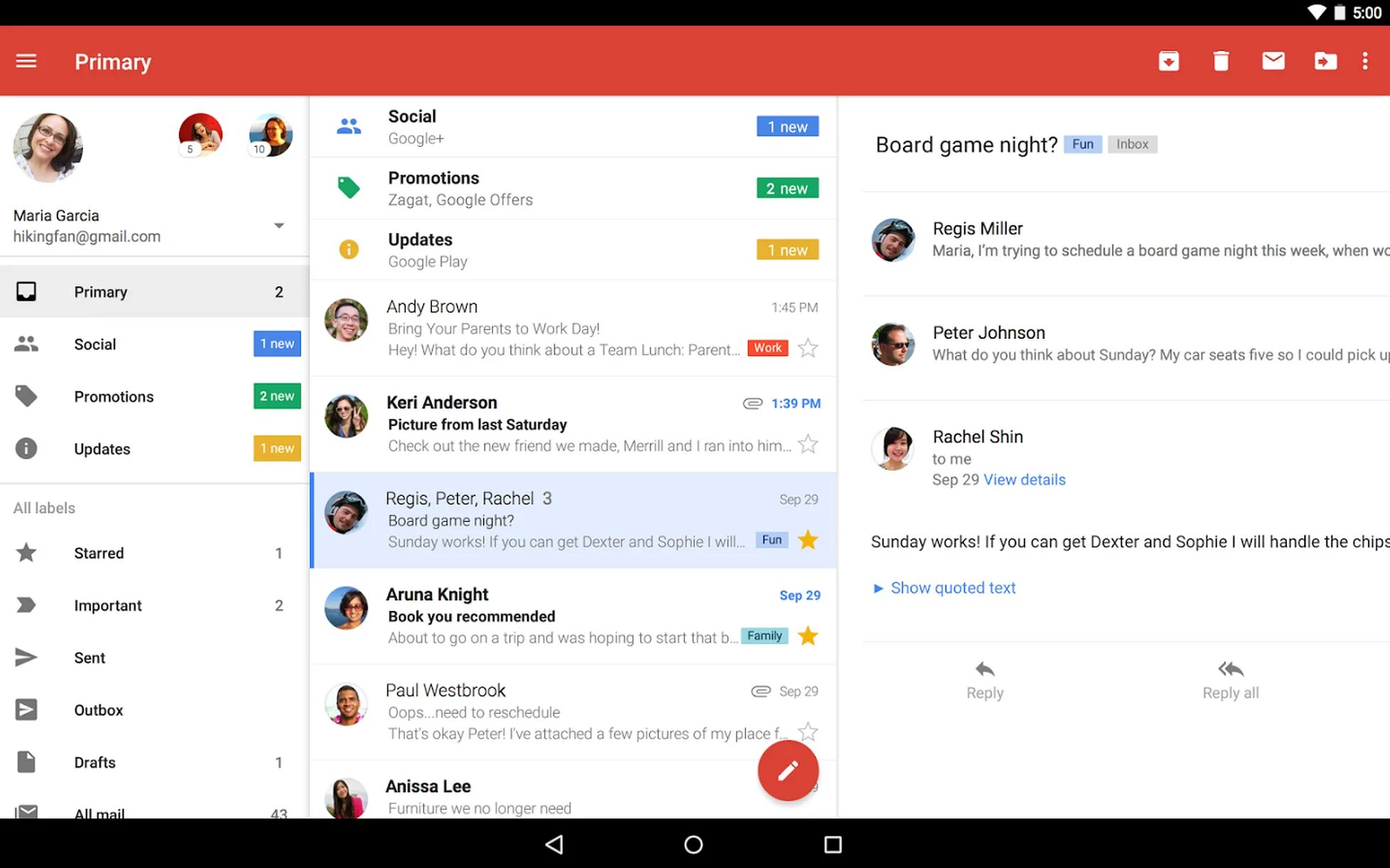The height and width of the screenshot is (868, 1390).
Task: Click the delete/trash icon in toolbar
Action: pos(1220,61)
